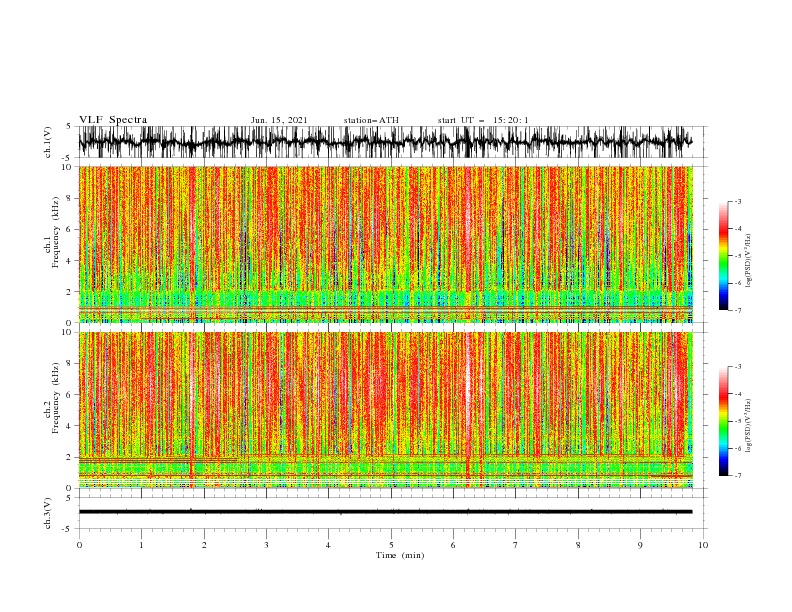Click the "VLF Spectra" plot title

click(x=113, y=120)
